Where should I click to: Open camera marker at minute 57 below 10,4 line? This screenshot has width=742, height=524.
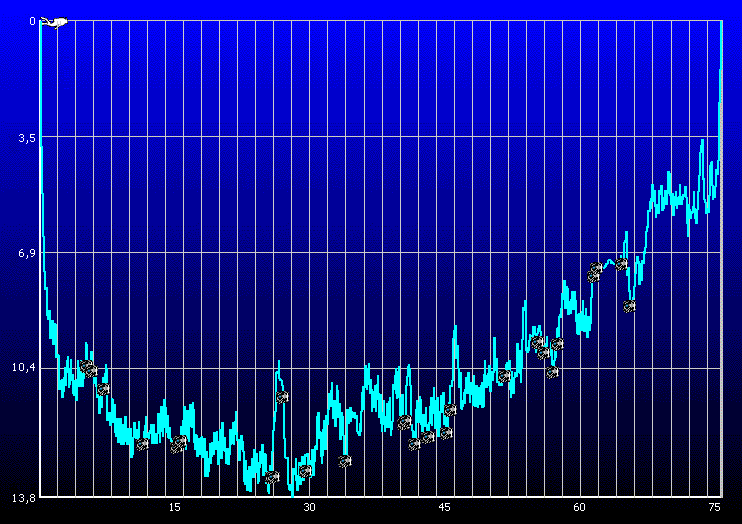coord(552,373)
